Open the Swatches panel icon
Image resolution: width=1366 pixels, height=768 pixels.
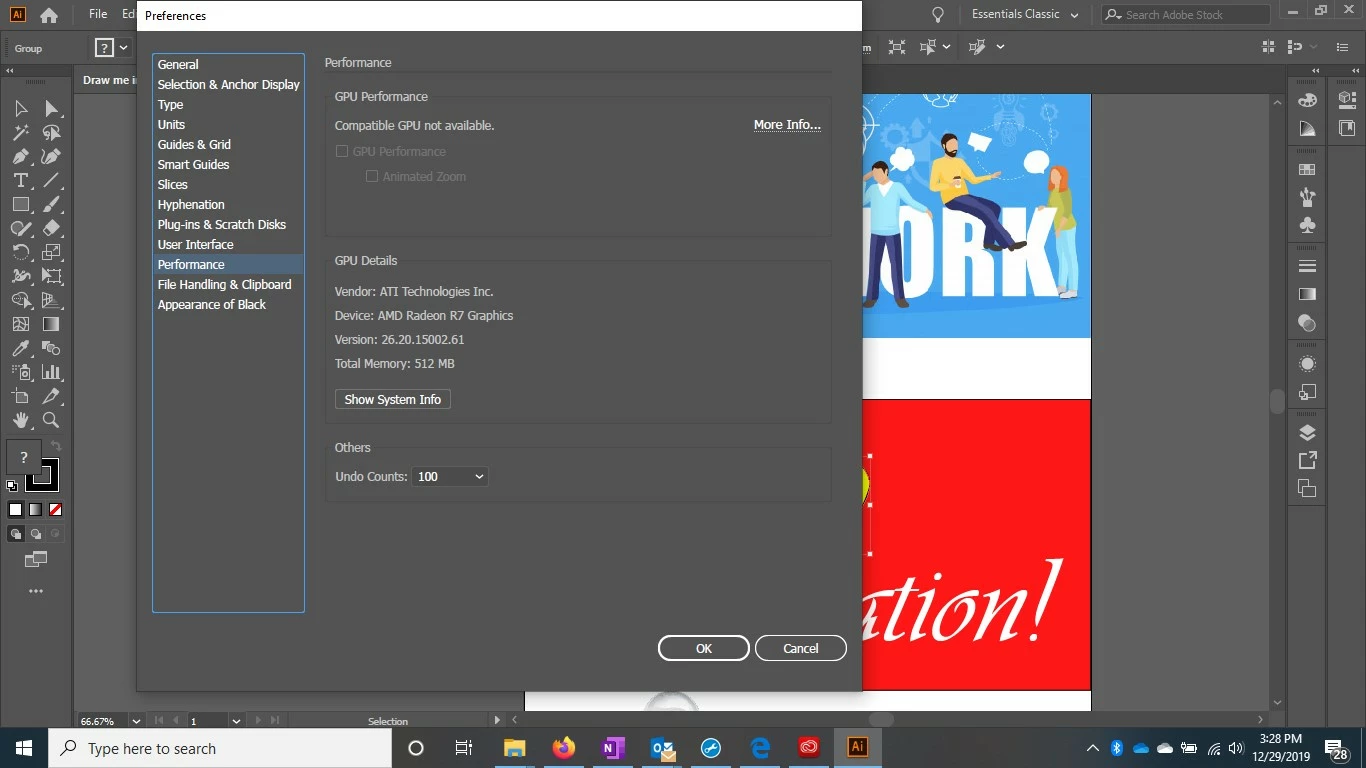pos(1307,169)
